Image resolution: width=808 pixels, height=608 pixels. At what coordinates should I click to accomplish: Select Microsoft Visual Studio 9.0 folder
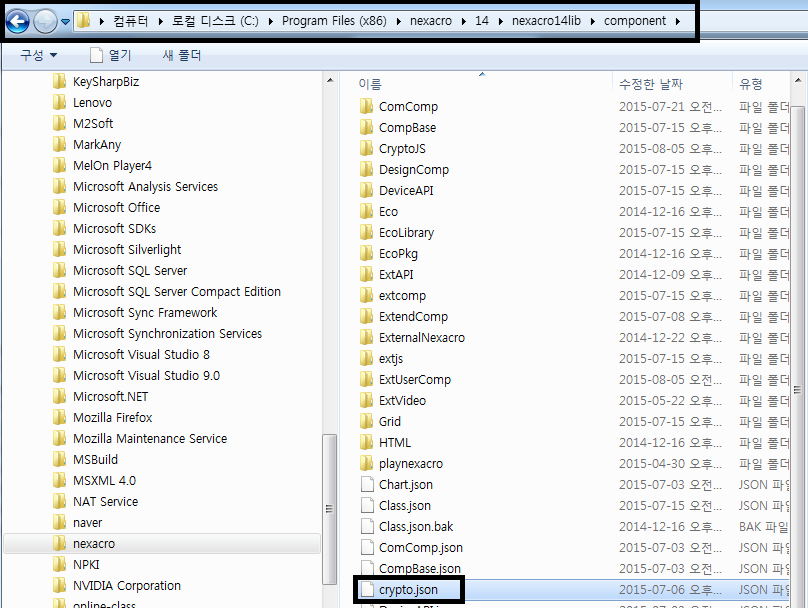click(x=146, y=376)
